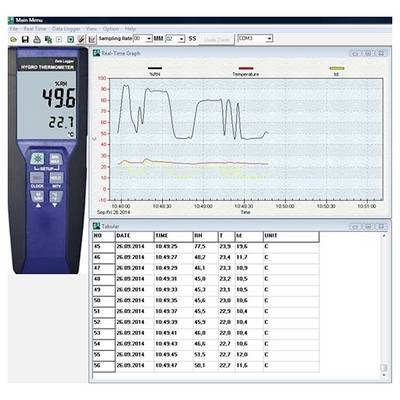Click the Open file toolbar icon
The width and height of the screenshot is (400, 400).
[14, 39]
